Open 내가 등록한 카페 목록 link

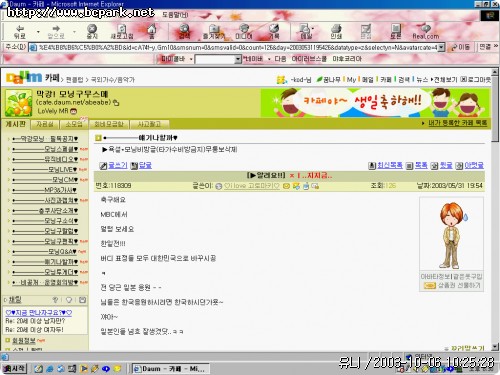[x=457, y=123]
